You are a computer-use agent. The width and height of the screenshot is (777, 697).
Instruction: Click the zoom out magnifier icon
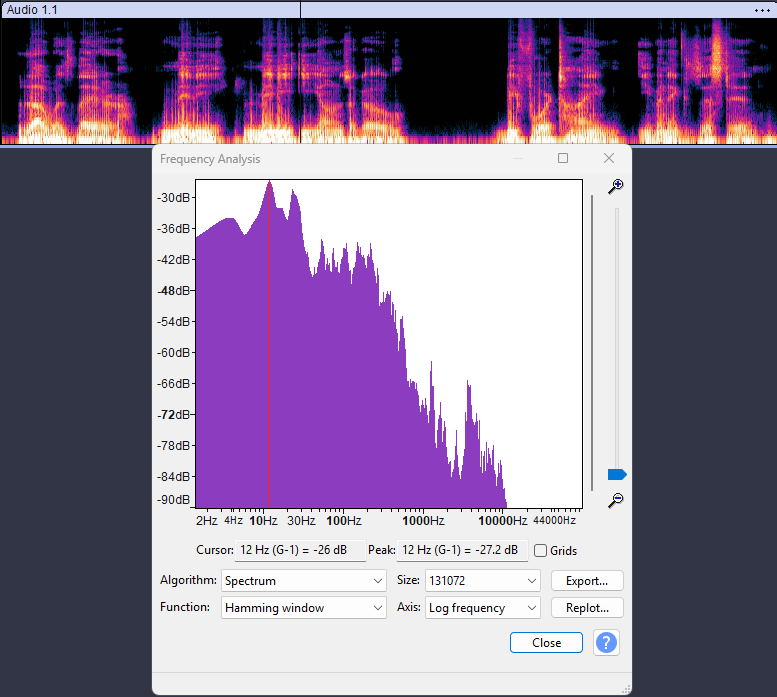615,500
